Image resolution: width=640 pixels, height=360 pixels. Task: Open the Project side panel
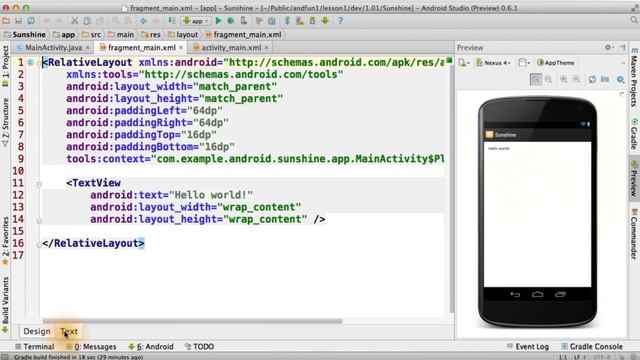(5, 65)
